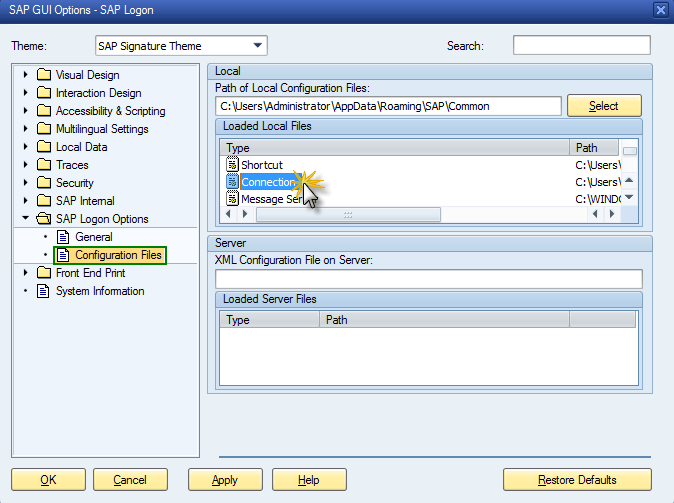Click the Traces folder icon

pos(44,165)
